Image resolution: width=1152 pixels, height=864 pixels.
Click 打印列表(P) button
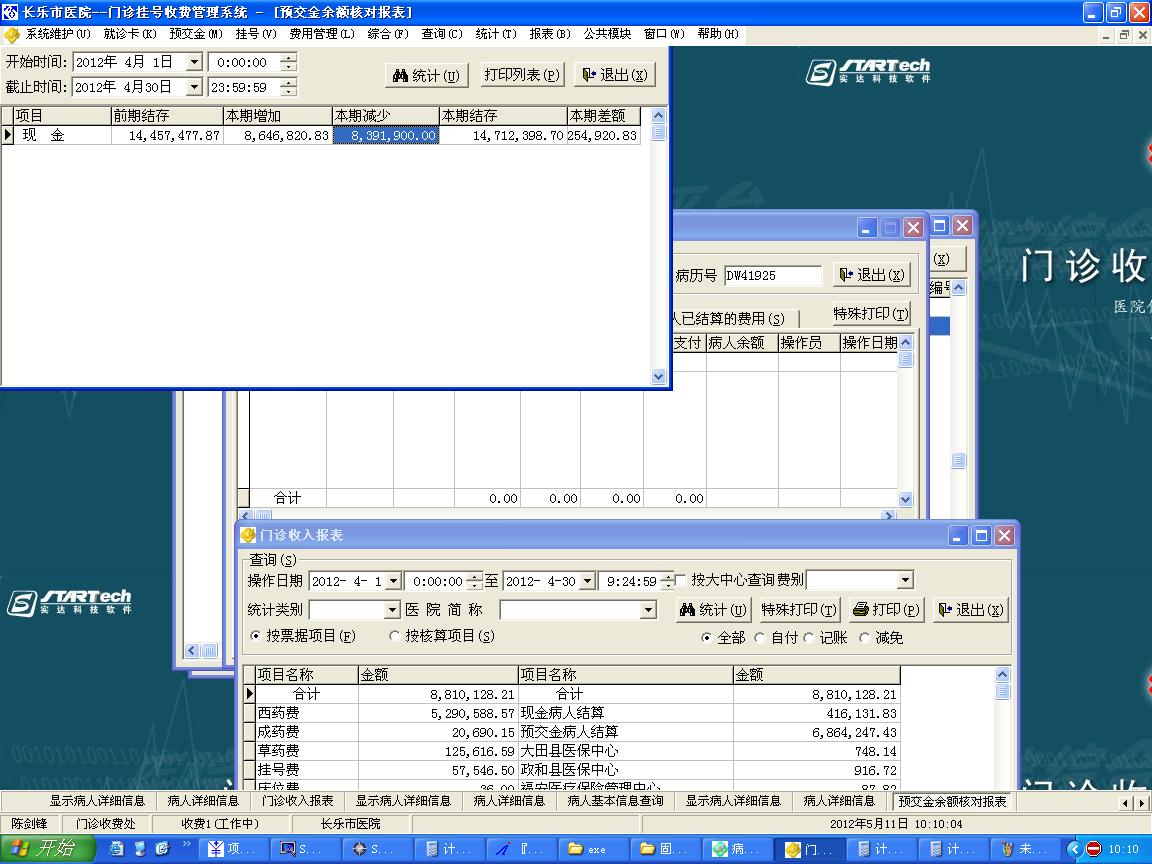click(x=522, y=75)
